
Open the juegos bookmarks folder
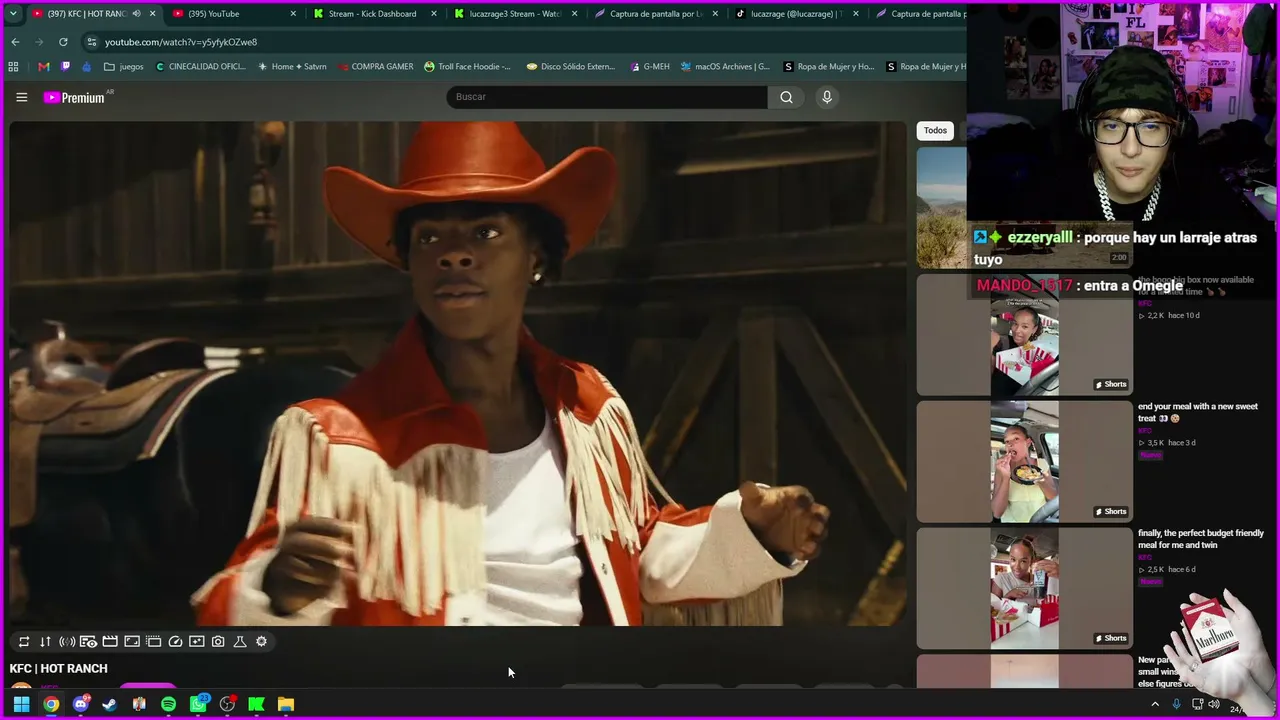coord(124,67)
